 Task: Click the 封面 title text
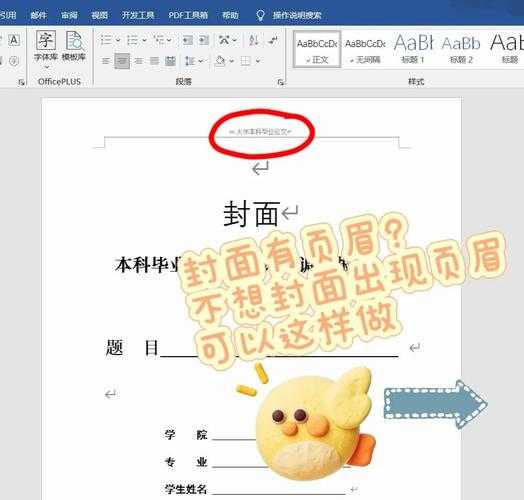[x=251, y=214]
